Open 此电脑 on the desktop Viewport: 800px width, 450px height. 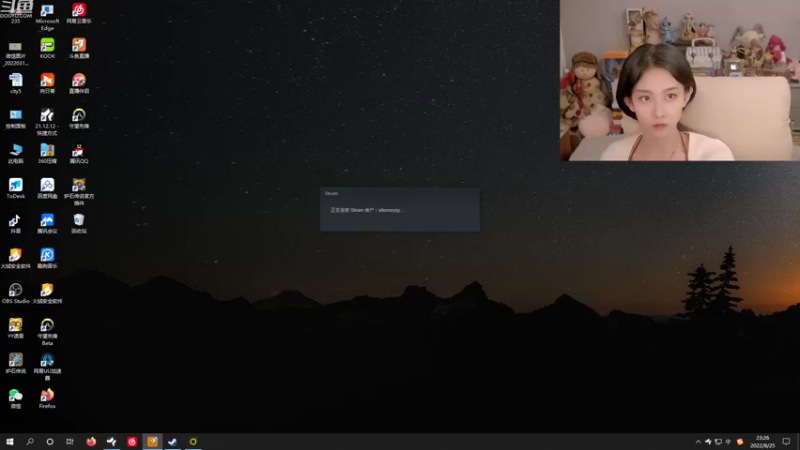(x=16, y=154)
